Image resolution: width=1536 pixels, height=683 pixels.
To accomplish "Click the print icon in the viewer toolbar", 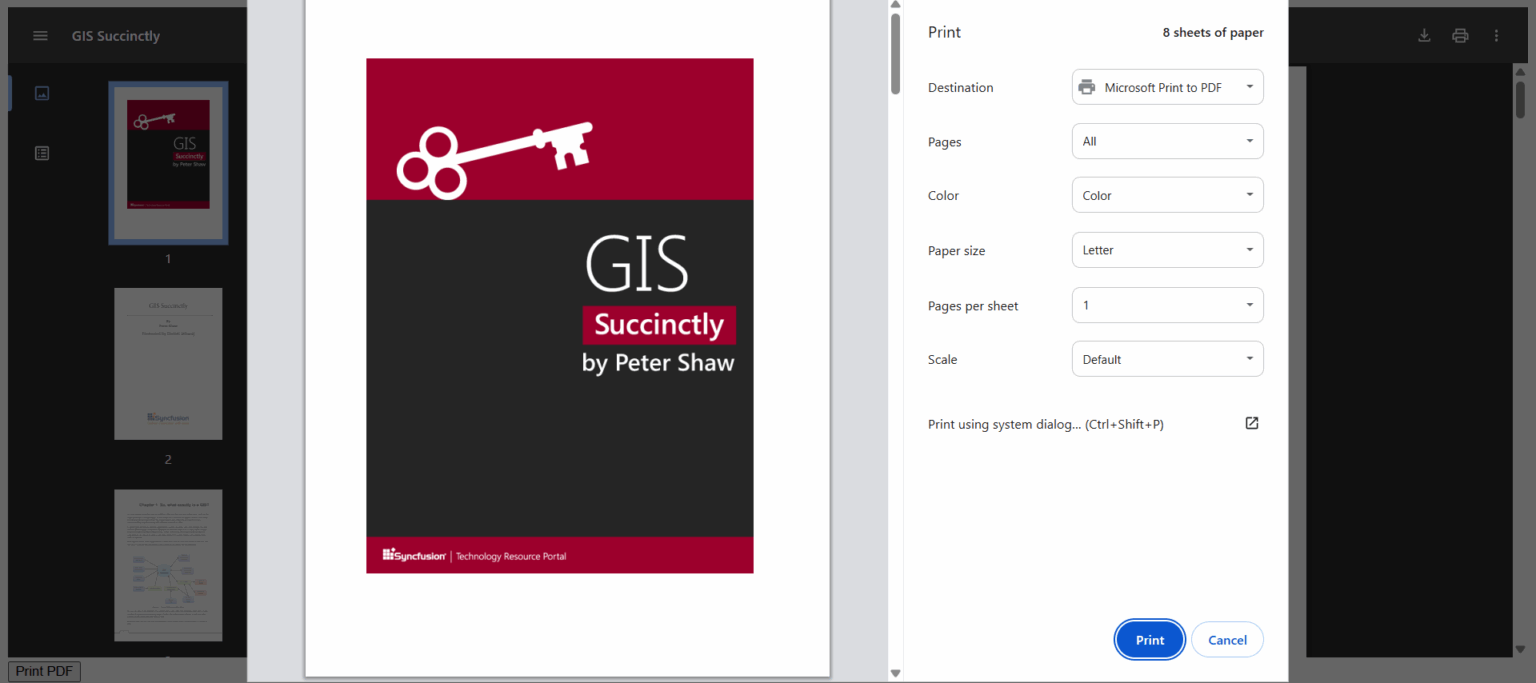I will click(x=1460, y=35).
